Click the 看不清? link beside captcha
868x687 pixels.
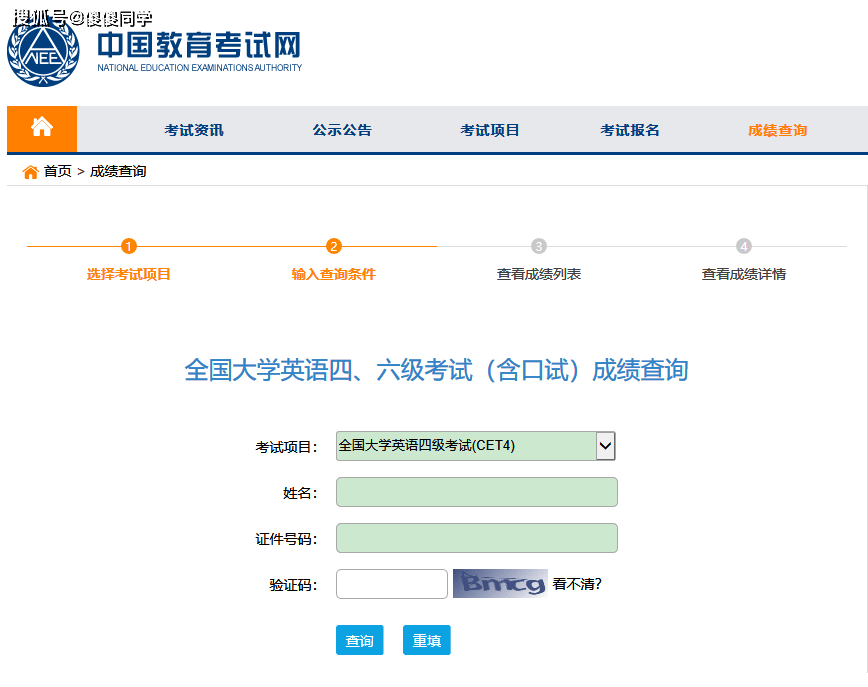click(x=575, y=583)
